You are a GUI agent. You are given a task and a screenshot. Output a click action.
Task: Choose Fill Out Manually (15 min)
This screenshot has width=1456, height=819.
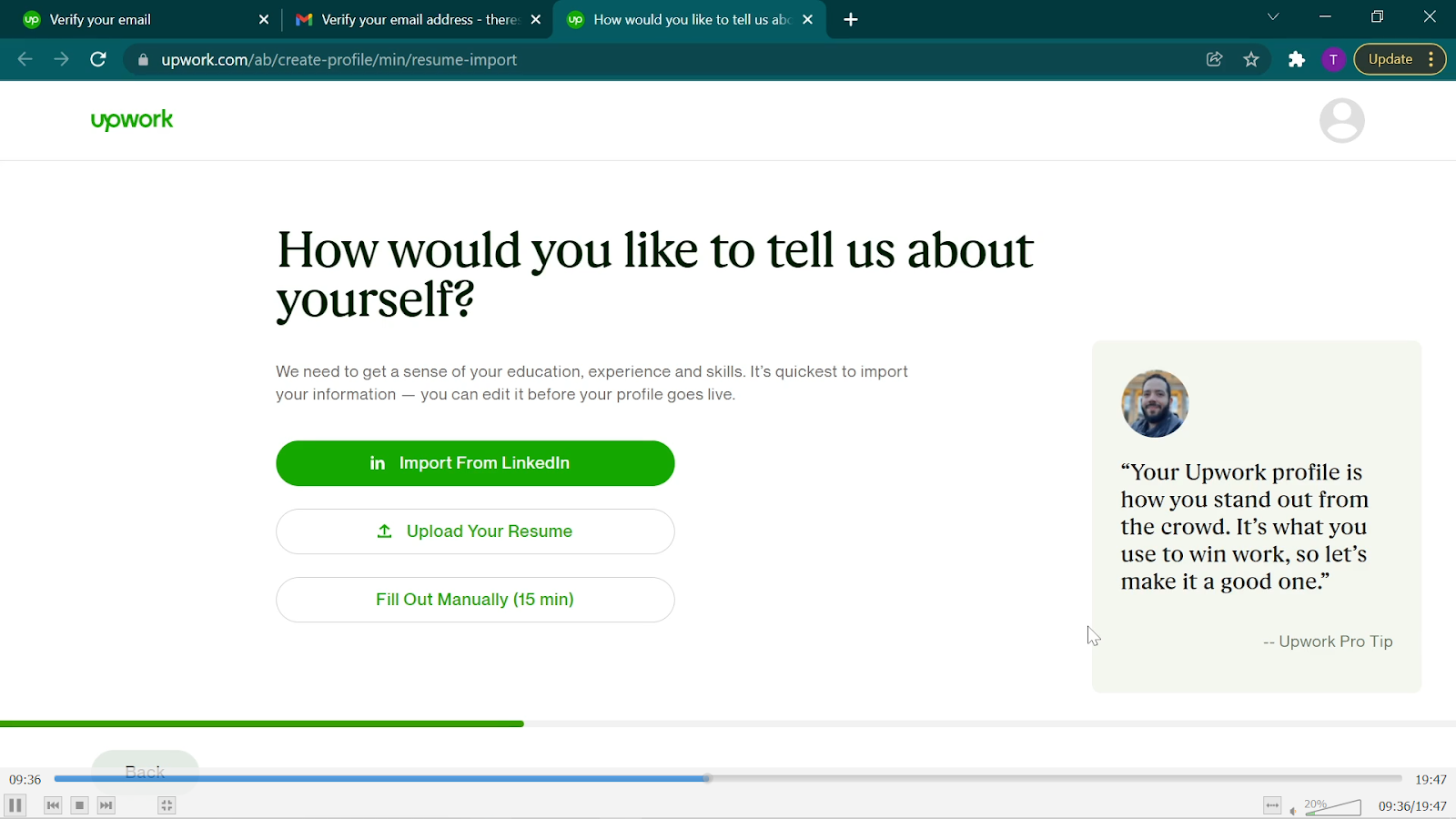click(x=475, y=600)
